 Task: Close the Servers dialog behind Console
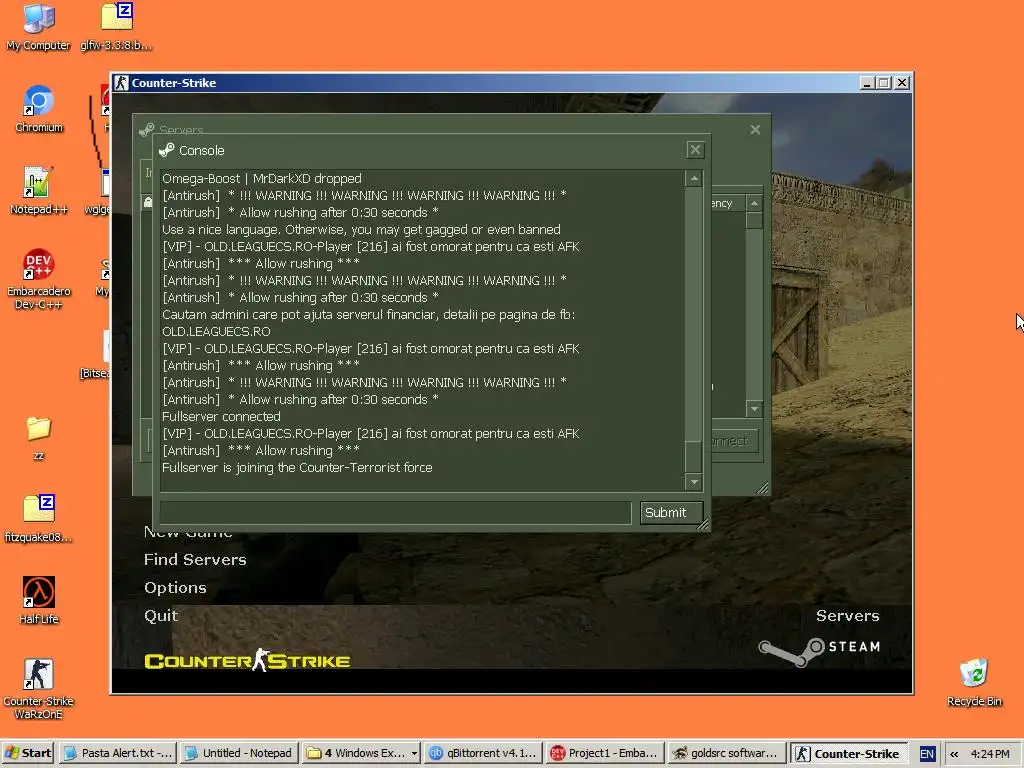point(755,129)
